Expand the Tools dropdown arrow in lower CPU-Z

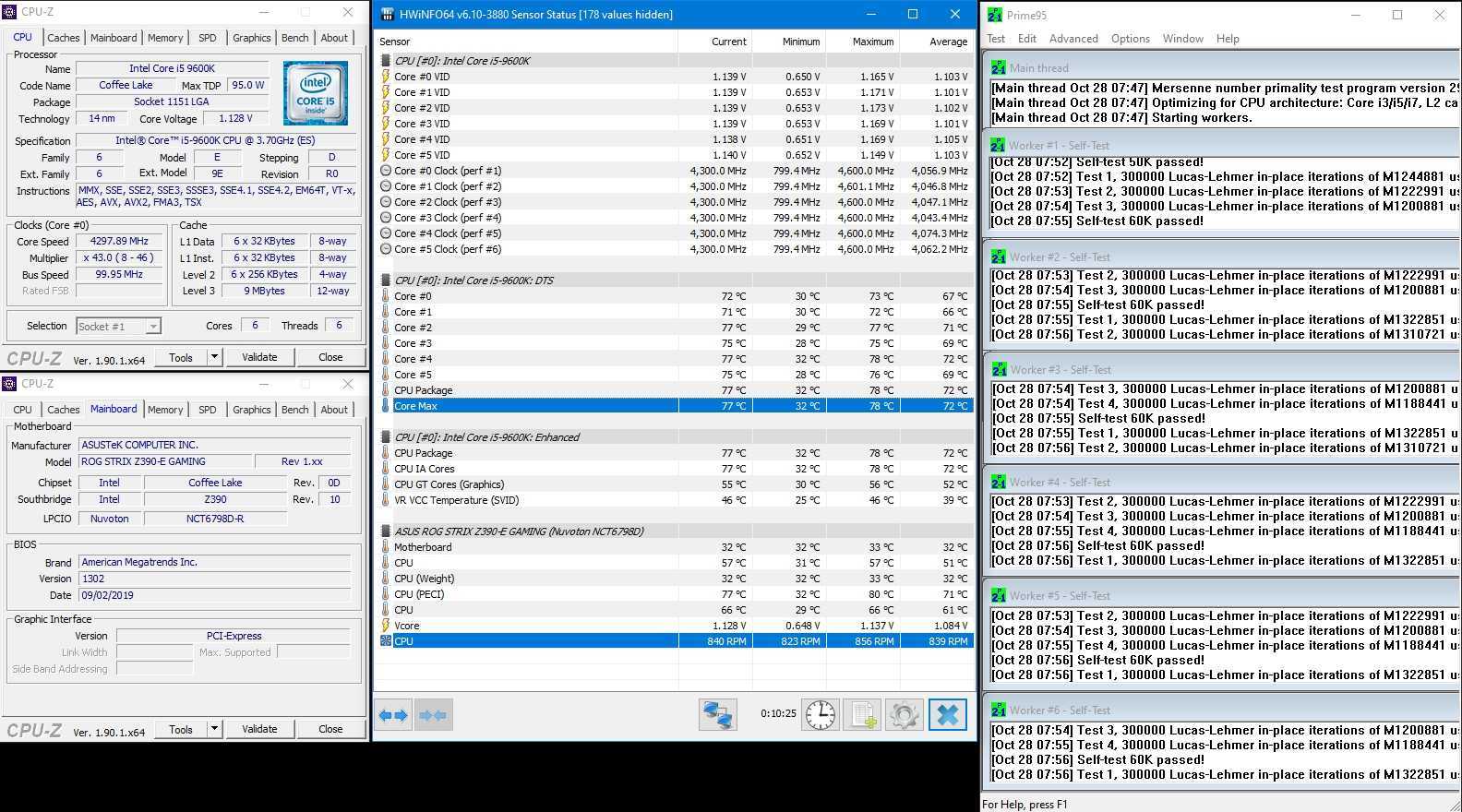point(214,729)
